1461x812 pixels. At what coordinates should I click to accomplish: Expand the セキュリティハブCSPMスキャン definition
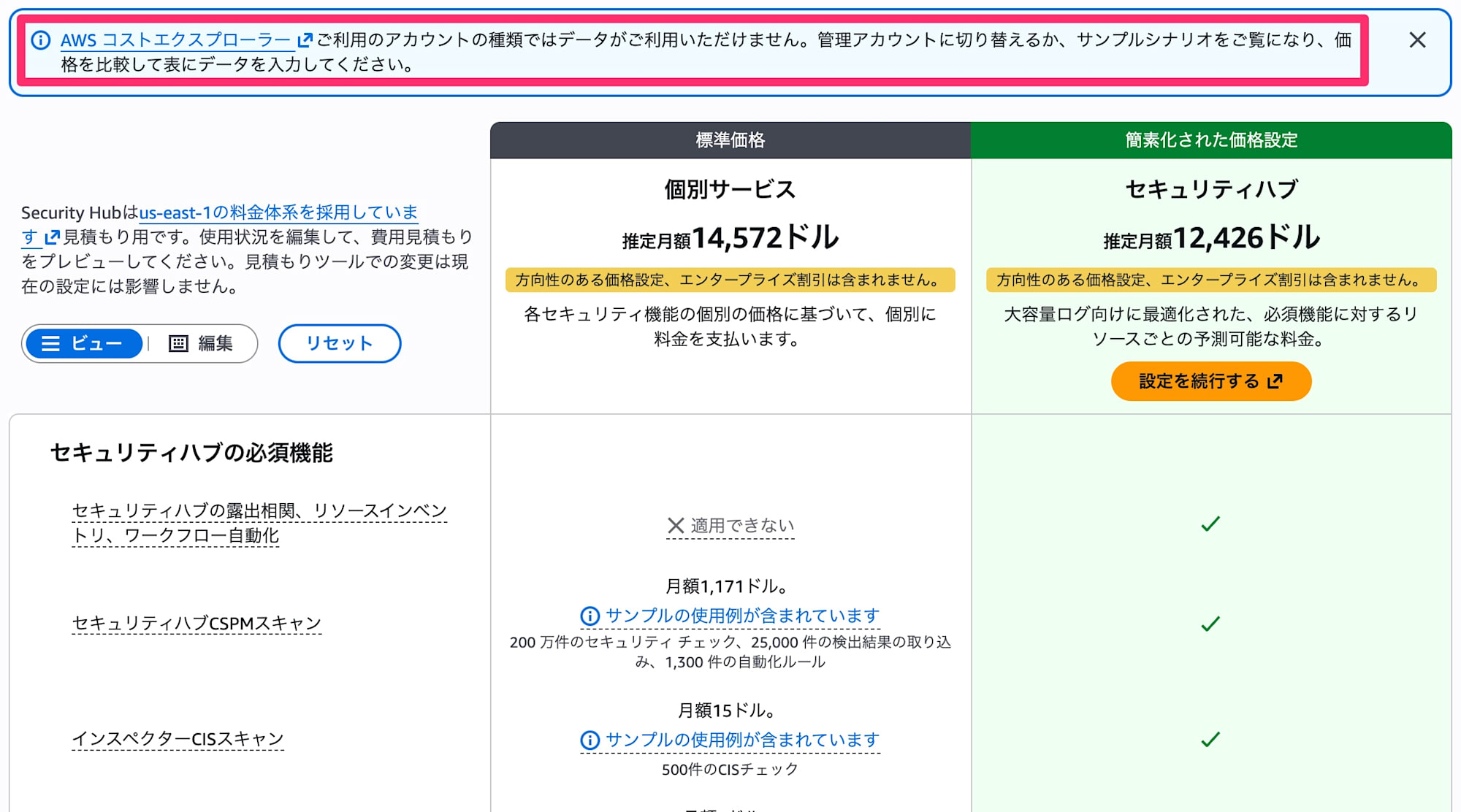(195, 623)
